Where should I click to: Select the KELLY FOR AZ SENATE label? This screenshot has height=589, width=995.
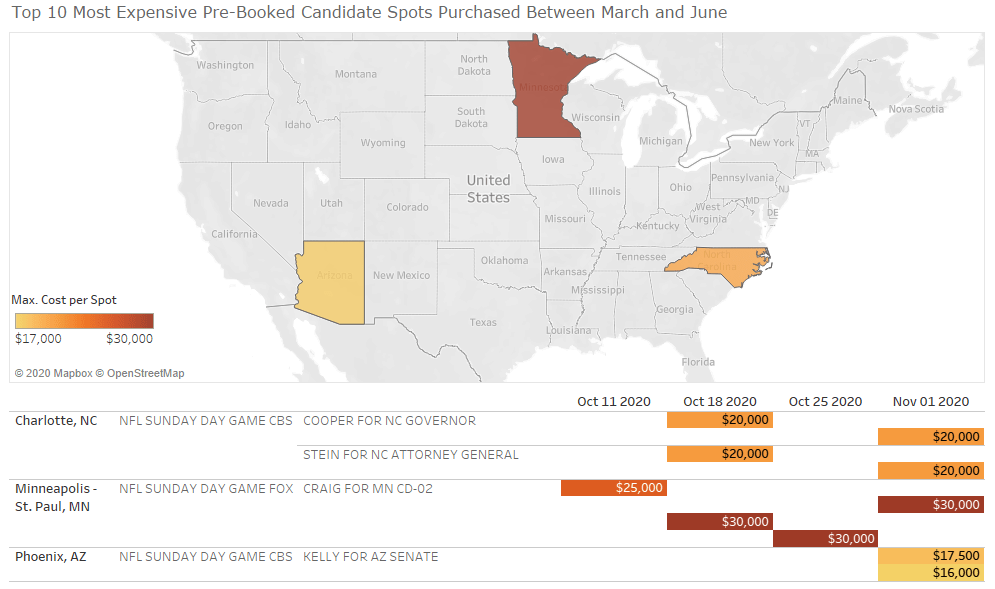click(370, 557)
